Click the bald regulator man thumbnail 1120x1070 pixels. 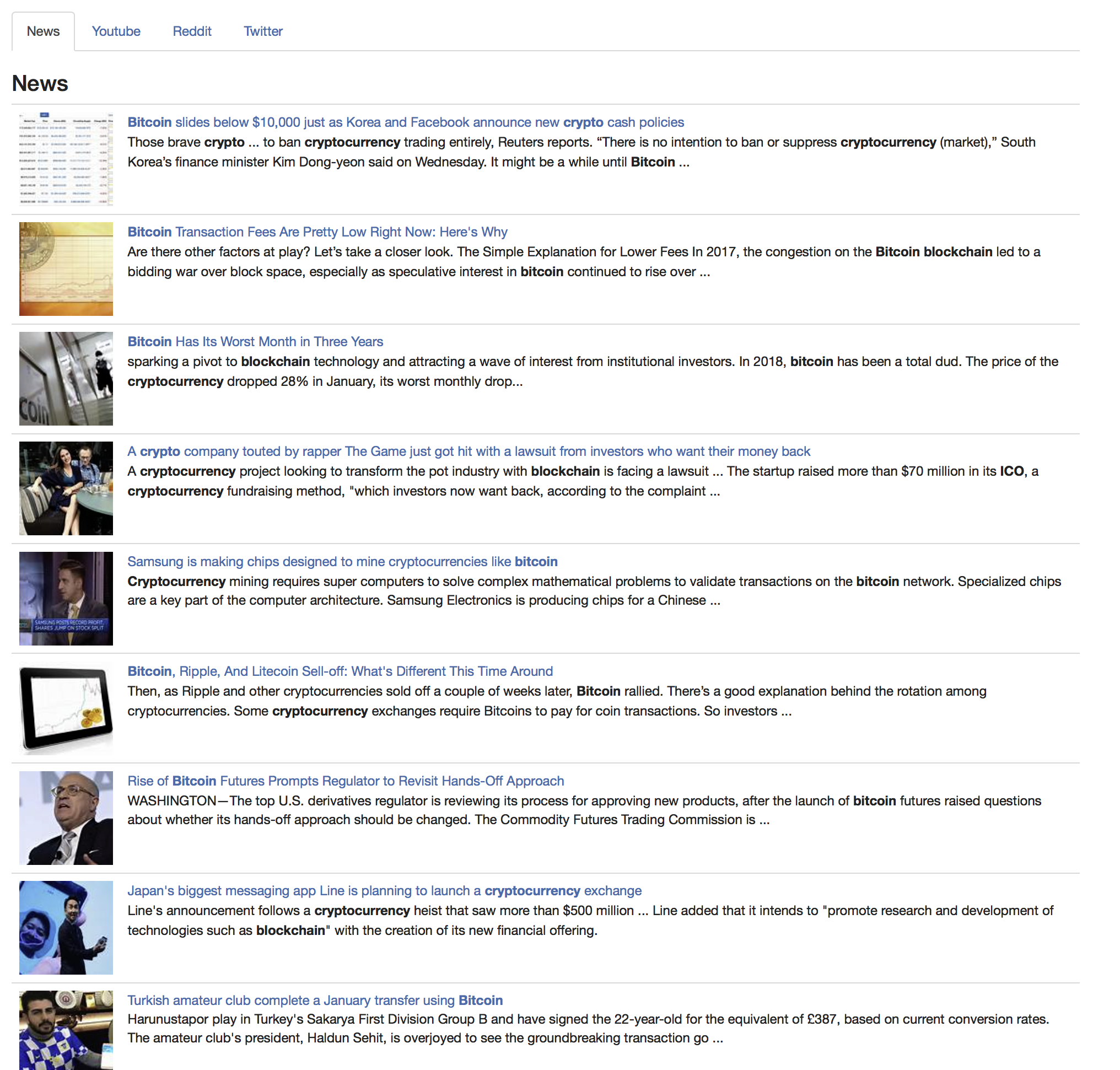coord(66,818)
